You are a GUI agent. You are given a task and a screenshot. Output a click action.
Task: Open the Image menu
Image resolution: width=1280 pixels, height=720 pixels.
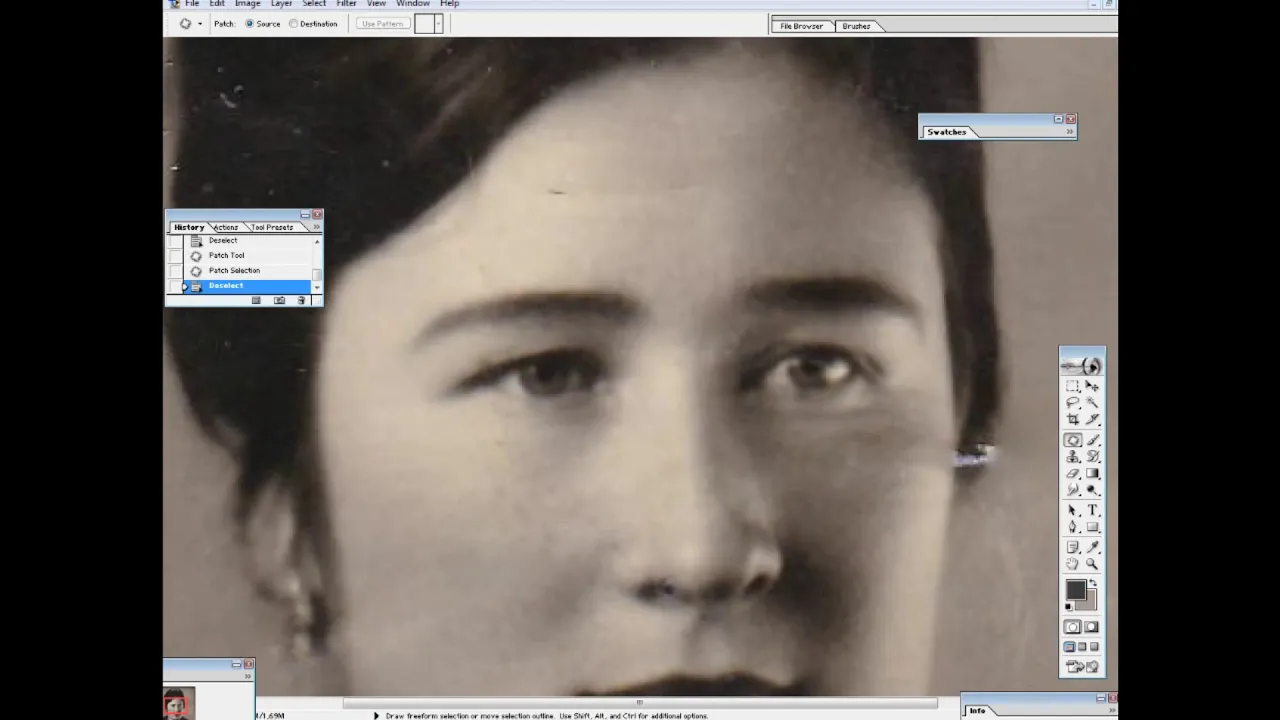(x=247, y=4)
